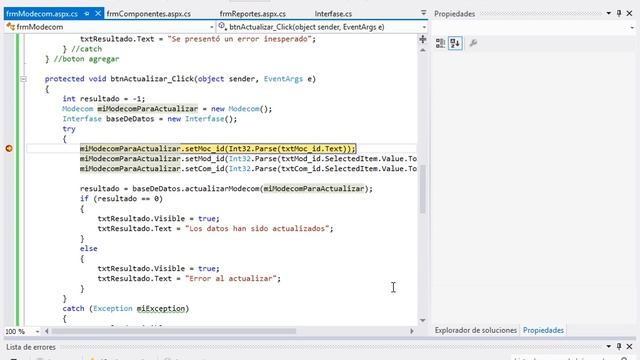
Task: Select Categorized view in Propiedades panel
Action: tap(440, 43)
